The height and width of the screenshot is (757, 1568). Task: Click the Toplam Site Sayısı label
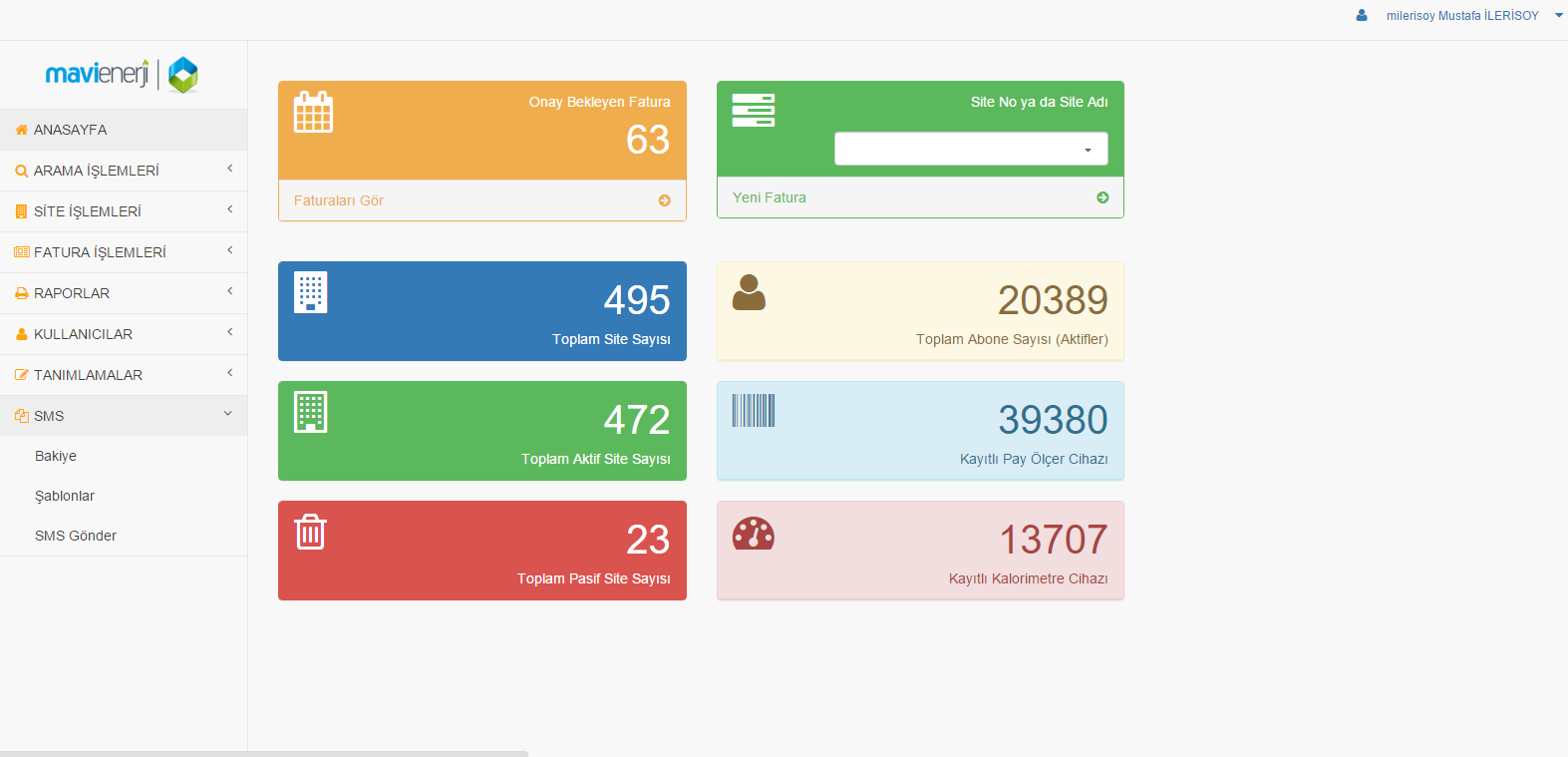(611, 339)
